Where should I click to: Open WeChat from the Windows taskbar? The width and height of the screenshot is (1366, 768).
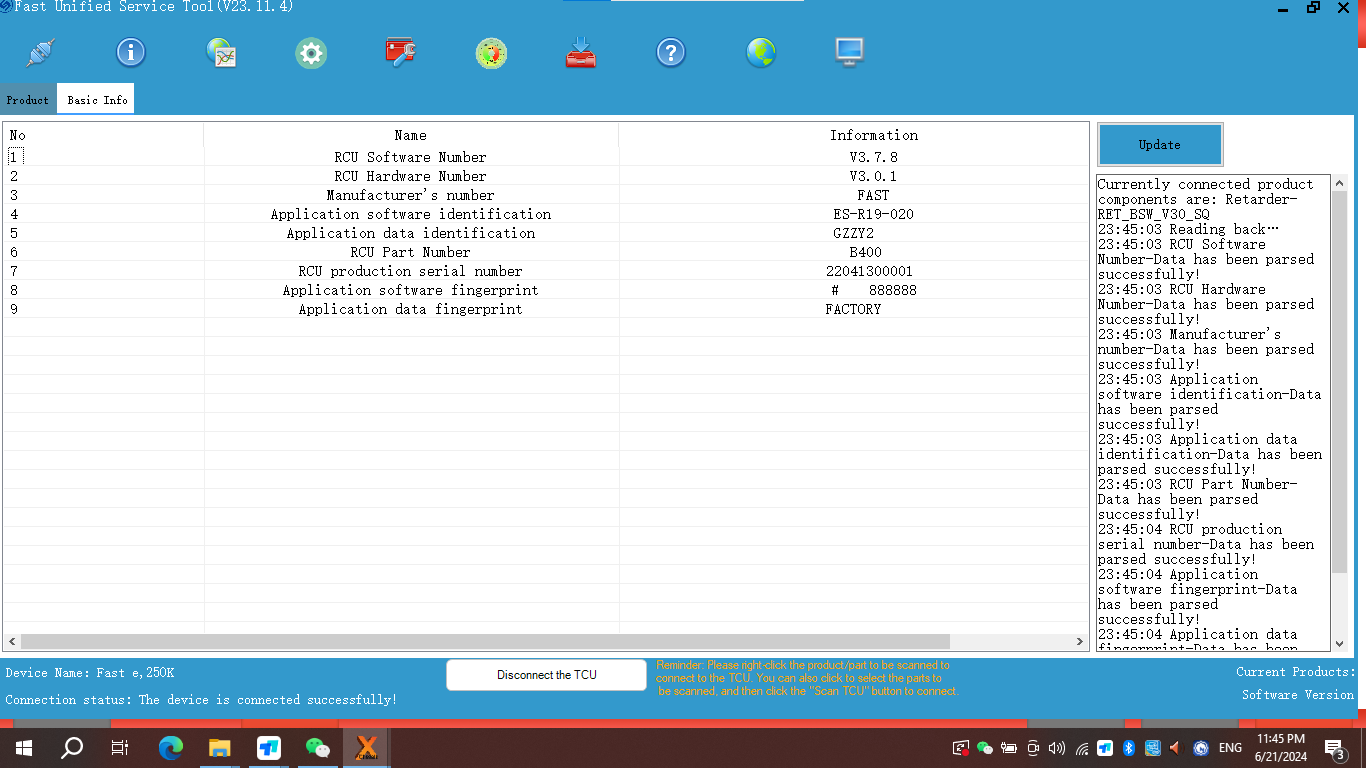(x=318, y=747)
